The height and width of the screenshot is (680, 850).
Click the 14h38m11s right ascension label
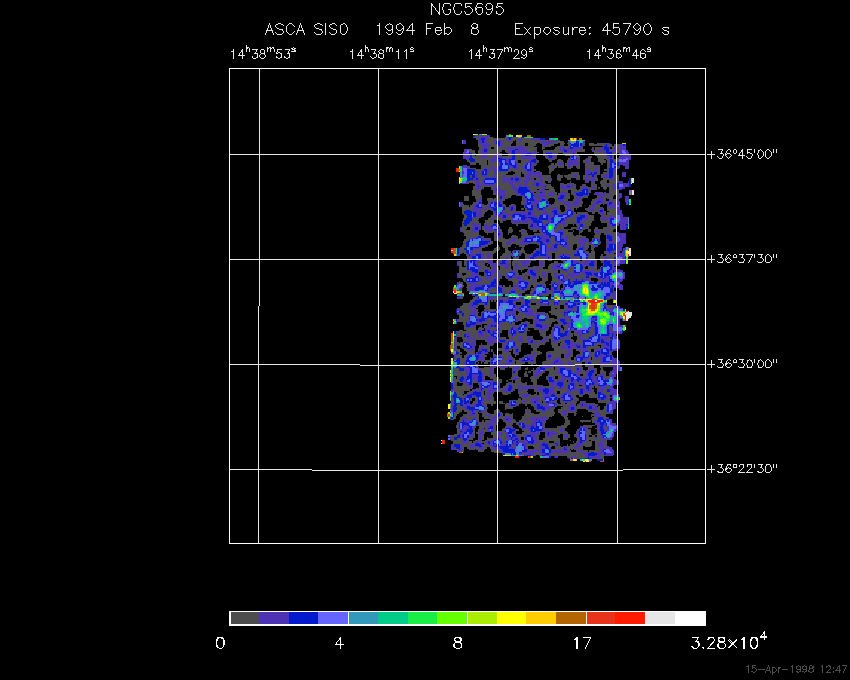click(381, 55)
